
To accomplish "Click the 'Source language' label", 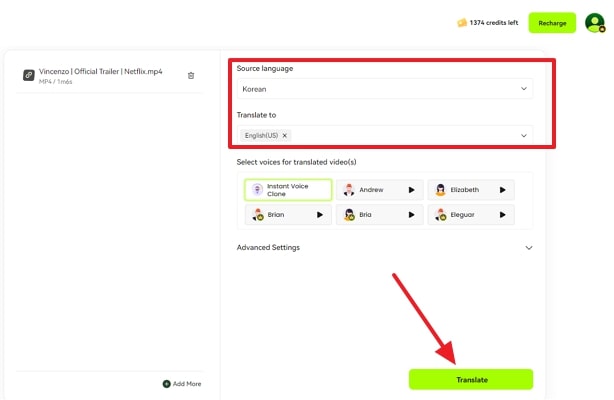I will [265, 69].
